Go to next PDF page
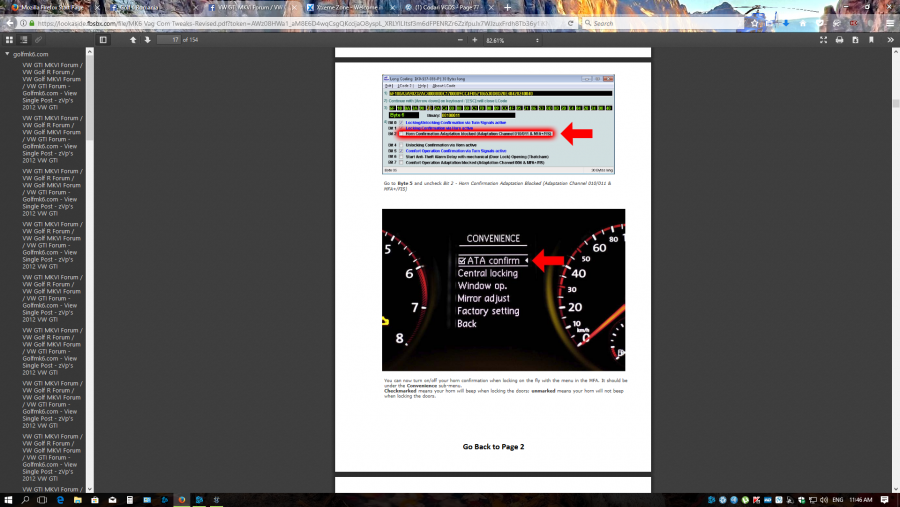The height and width of the screenshot is (507, 900). click(148, 40)
